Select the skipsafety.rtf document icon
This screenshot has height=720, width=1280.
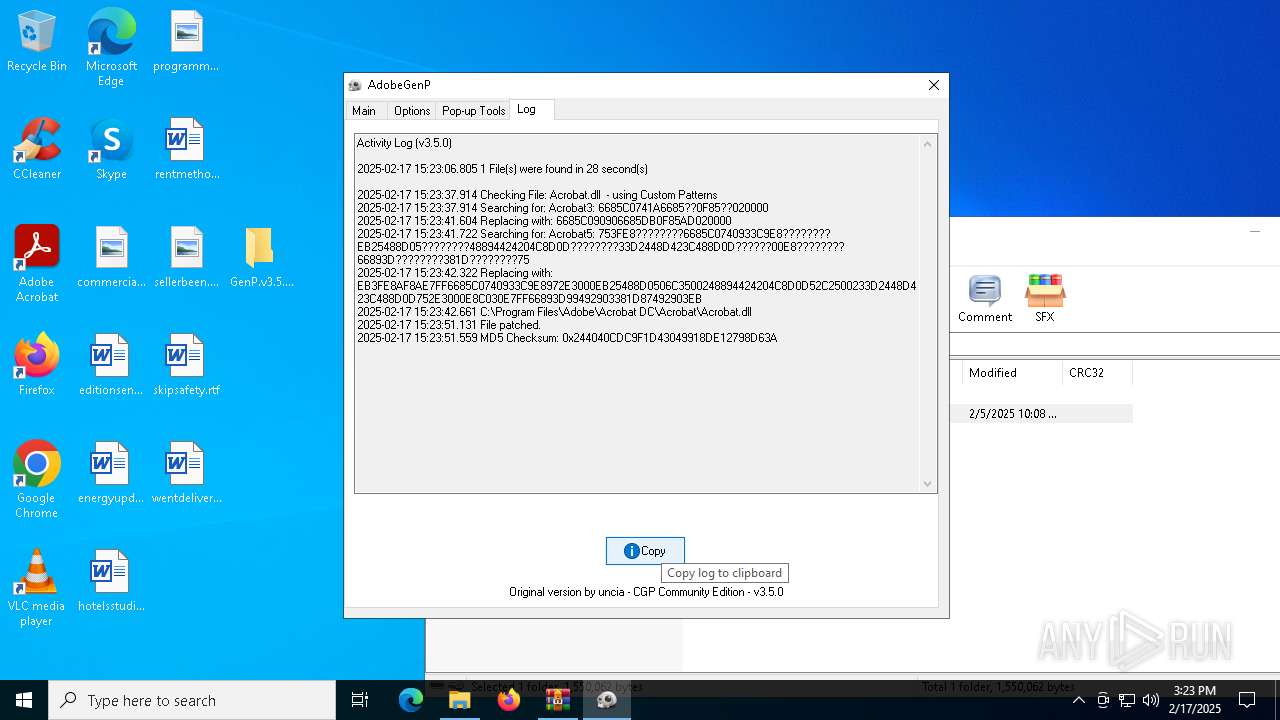(186, 366)
